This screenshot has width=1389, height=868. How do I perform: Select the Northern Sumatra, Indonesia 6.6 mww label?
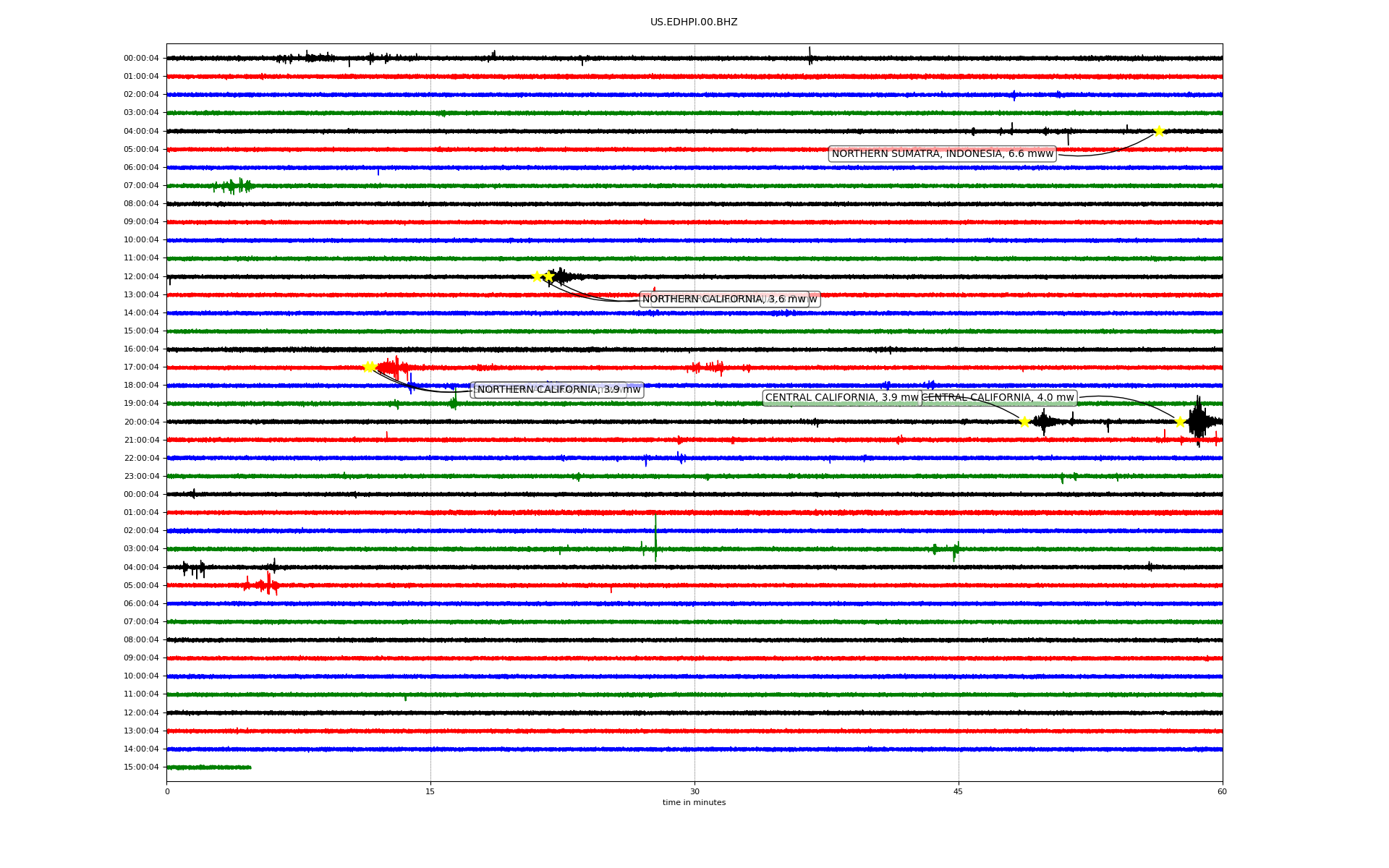point(942,153)
